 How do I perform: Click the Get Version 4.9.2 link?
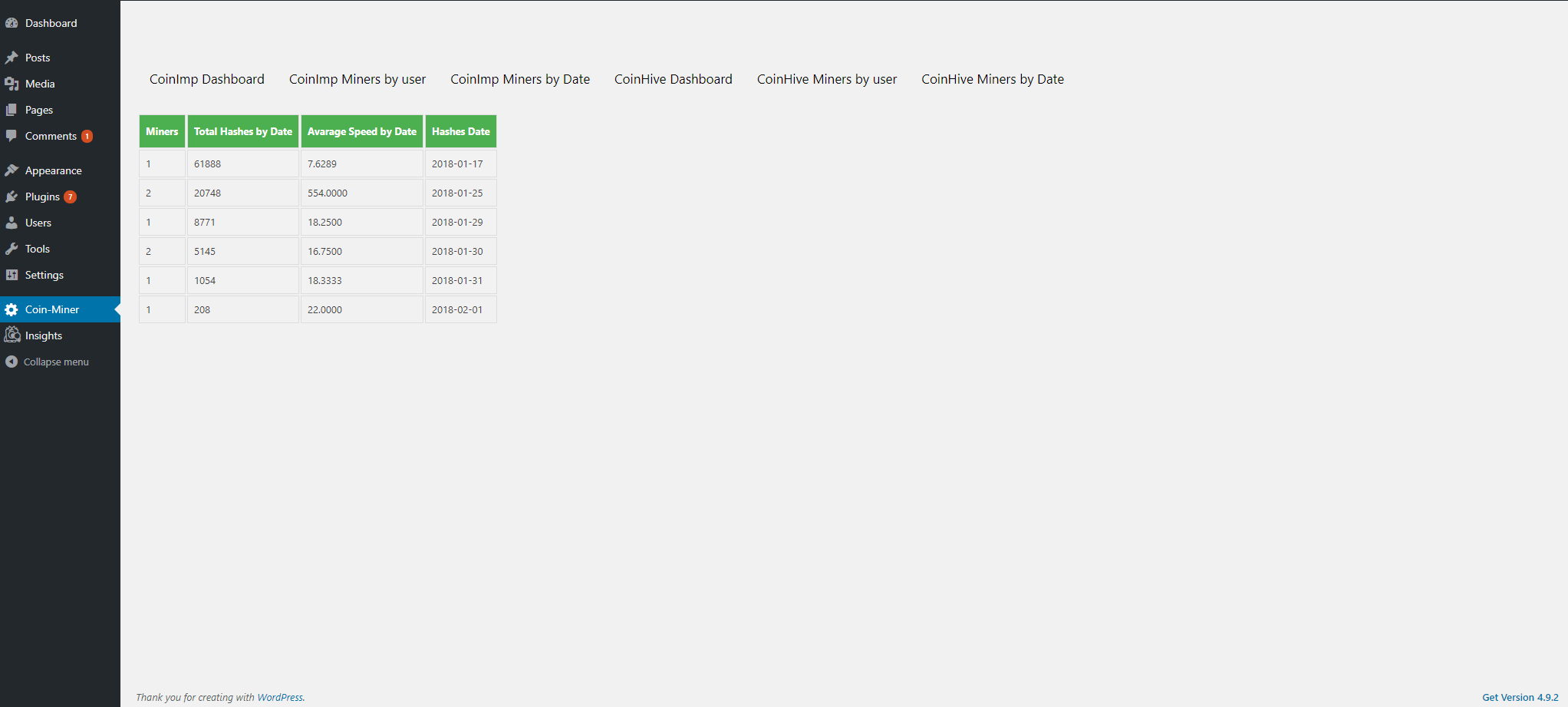1520,697
